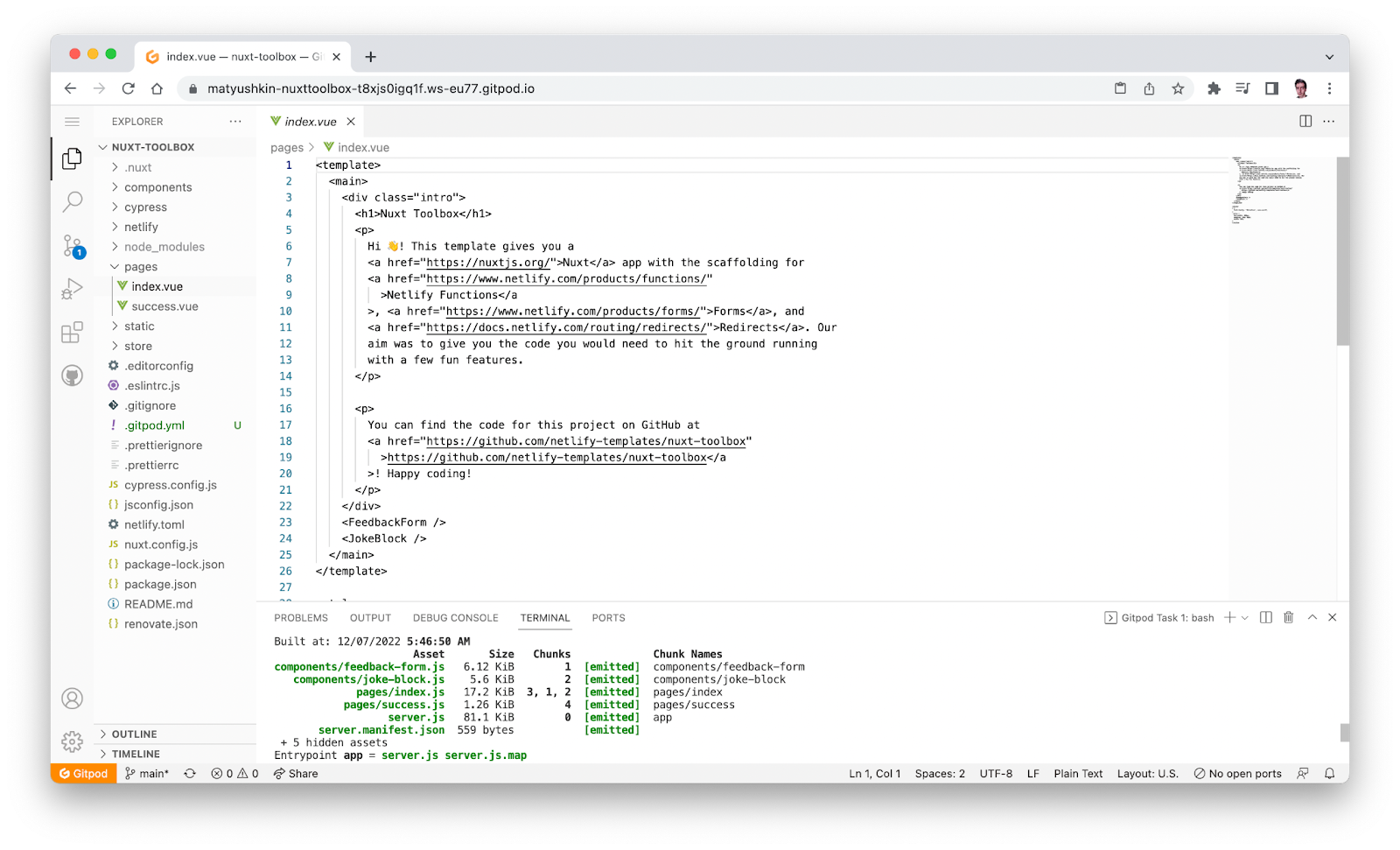Open editor more actions ellipsis

(1329, 122)
